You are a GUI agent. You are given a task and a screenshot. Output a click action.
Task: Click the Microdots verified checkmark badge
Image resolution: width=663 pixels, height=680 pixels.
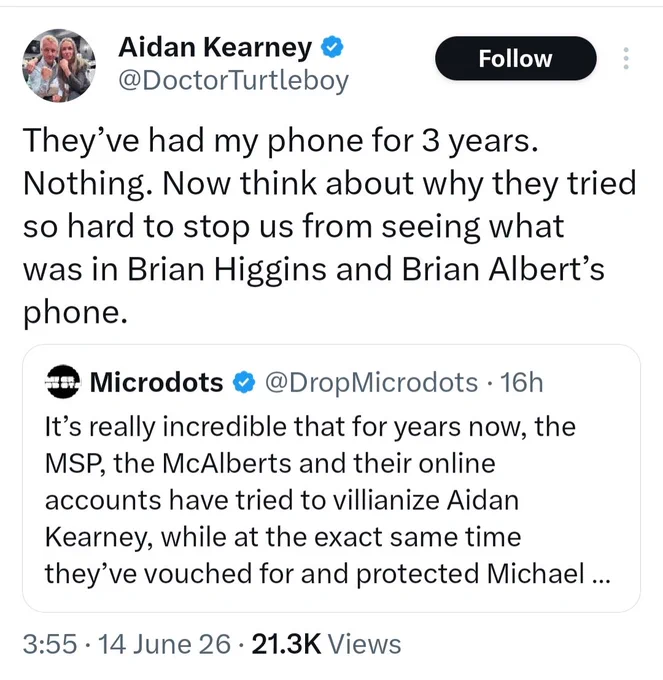coord(244,382)
